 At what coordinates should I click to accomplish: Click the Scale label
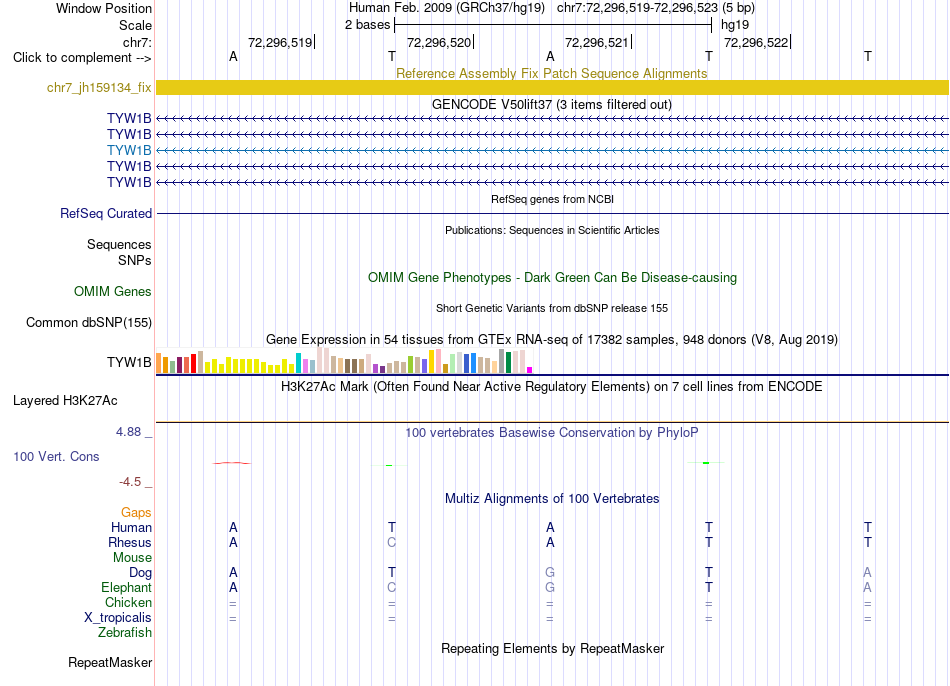tap(135, 25)
